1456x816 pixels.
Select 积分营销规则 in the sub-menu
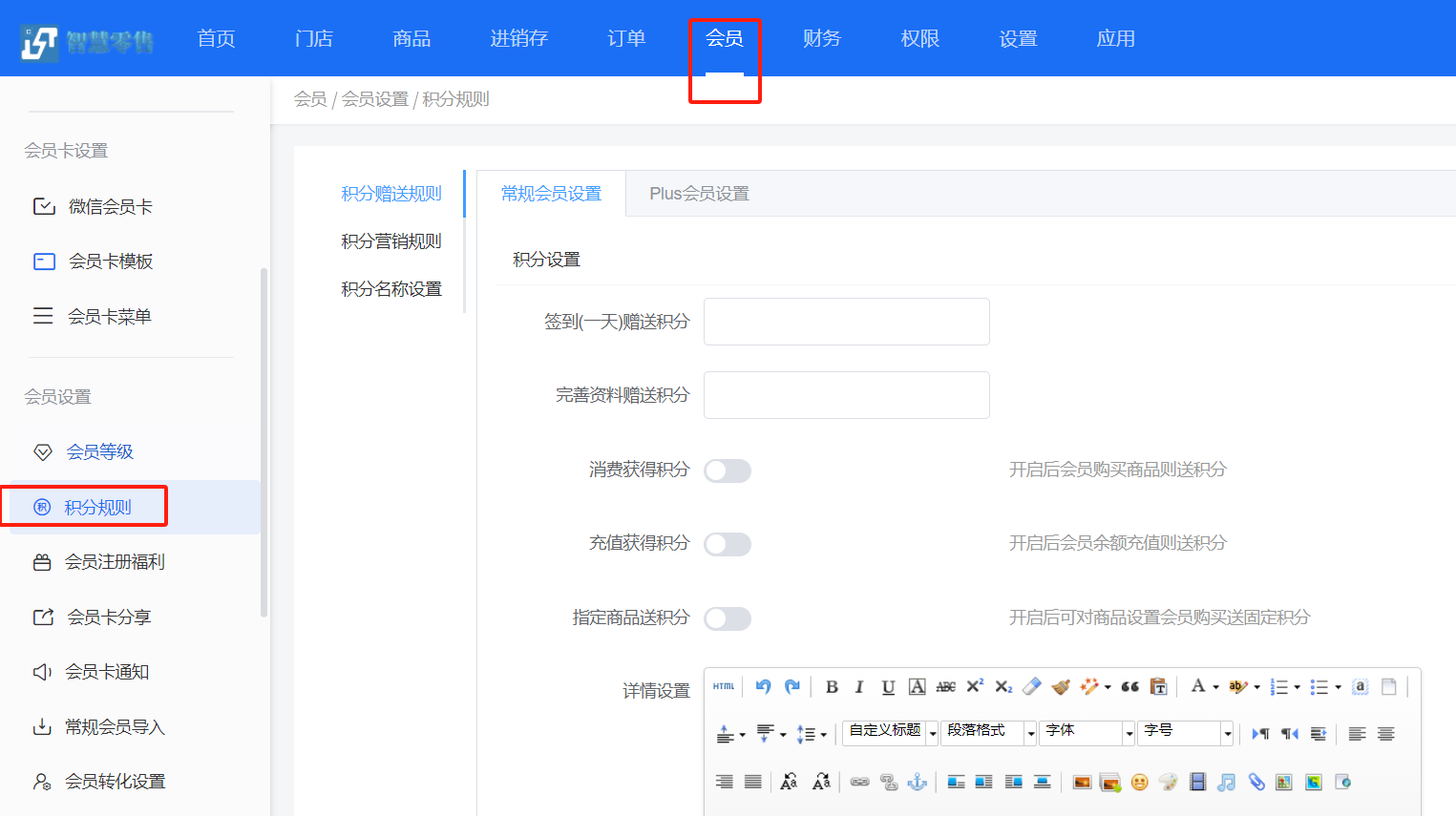[x=391, y=241]
